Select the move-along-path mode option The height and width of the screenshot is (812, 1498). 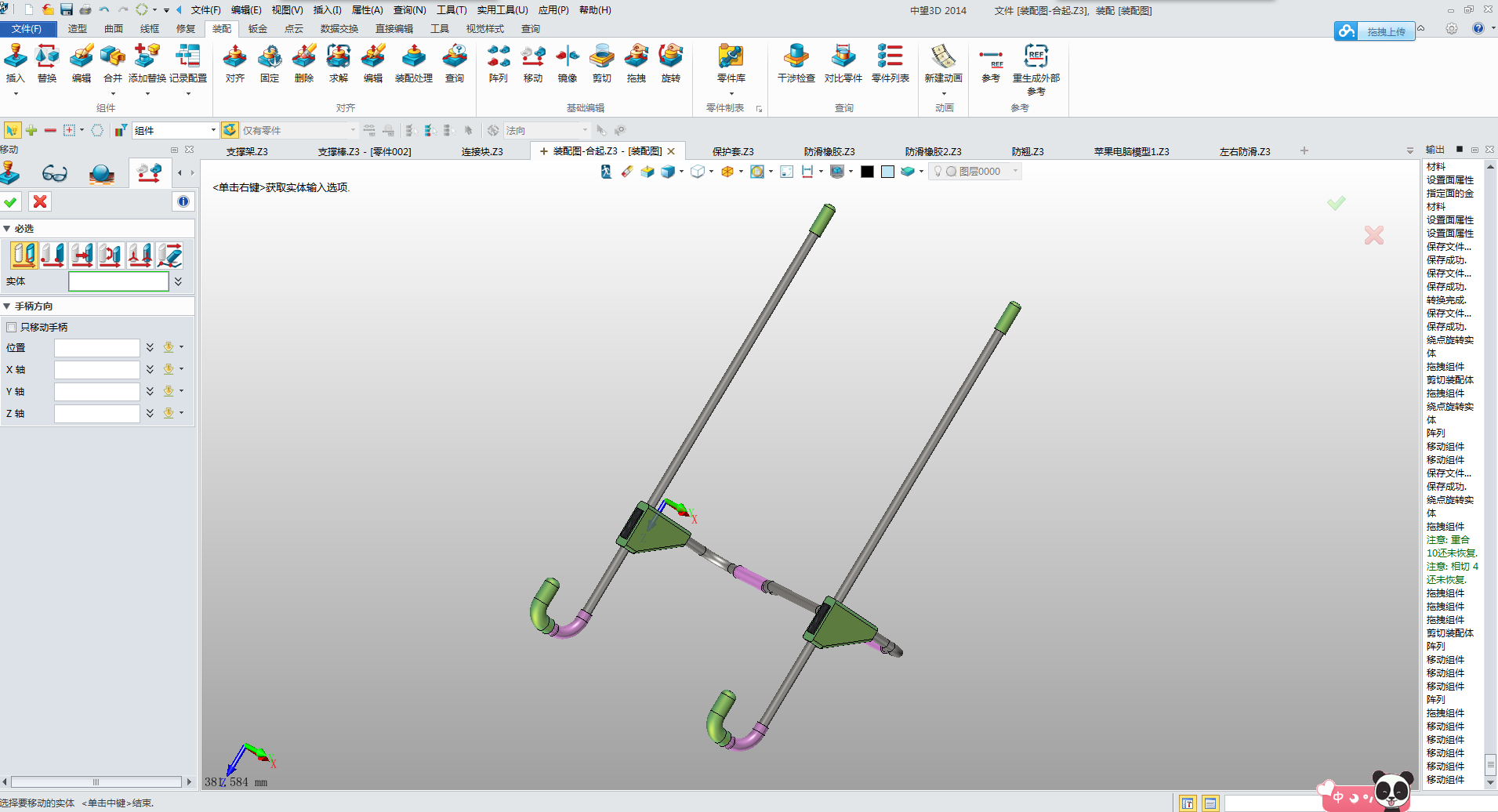169,255
